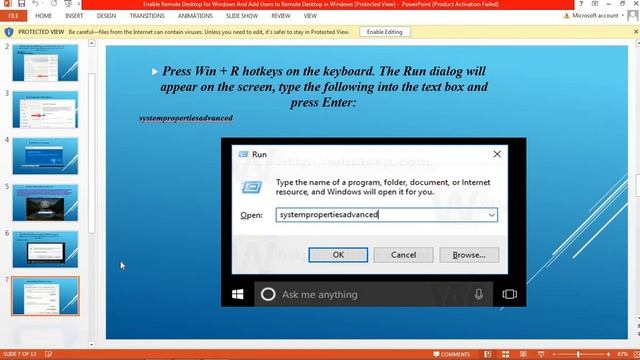The height and width of the screenshot is (360, 640).
Task: Click Fit slide to current window icon
Action: [636, 354]
